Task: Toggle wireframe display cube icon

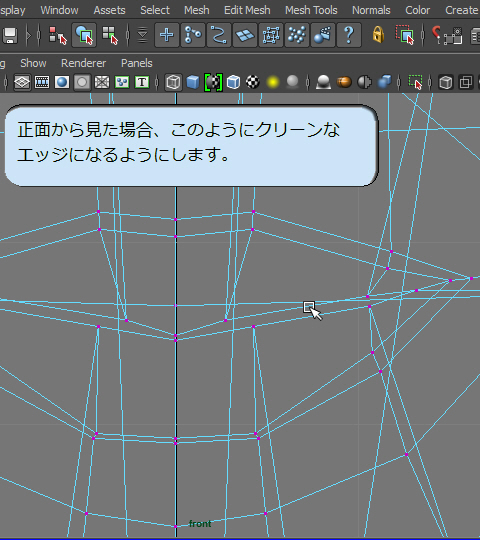Action: pos(173,82)
